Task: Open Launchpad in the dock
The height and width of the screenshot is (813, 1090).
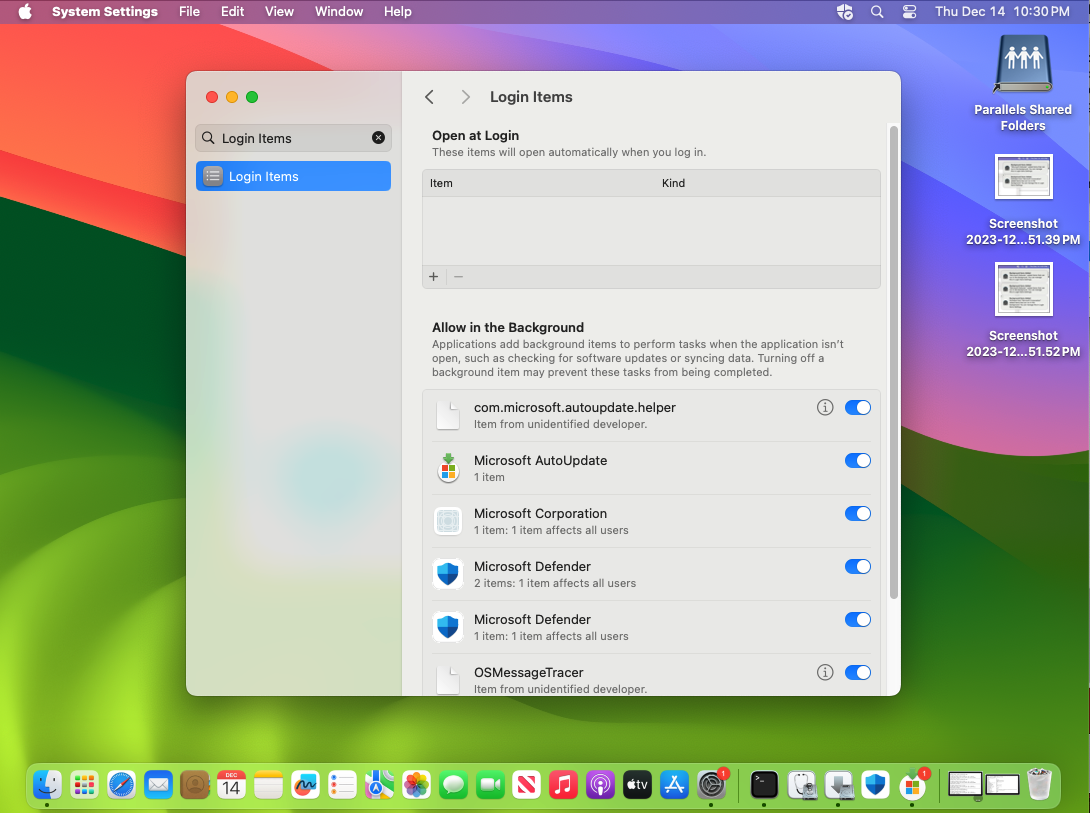Action: [x=84, y=785]
